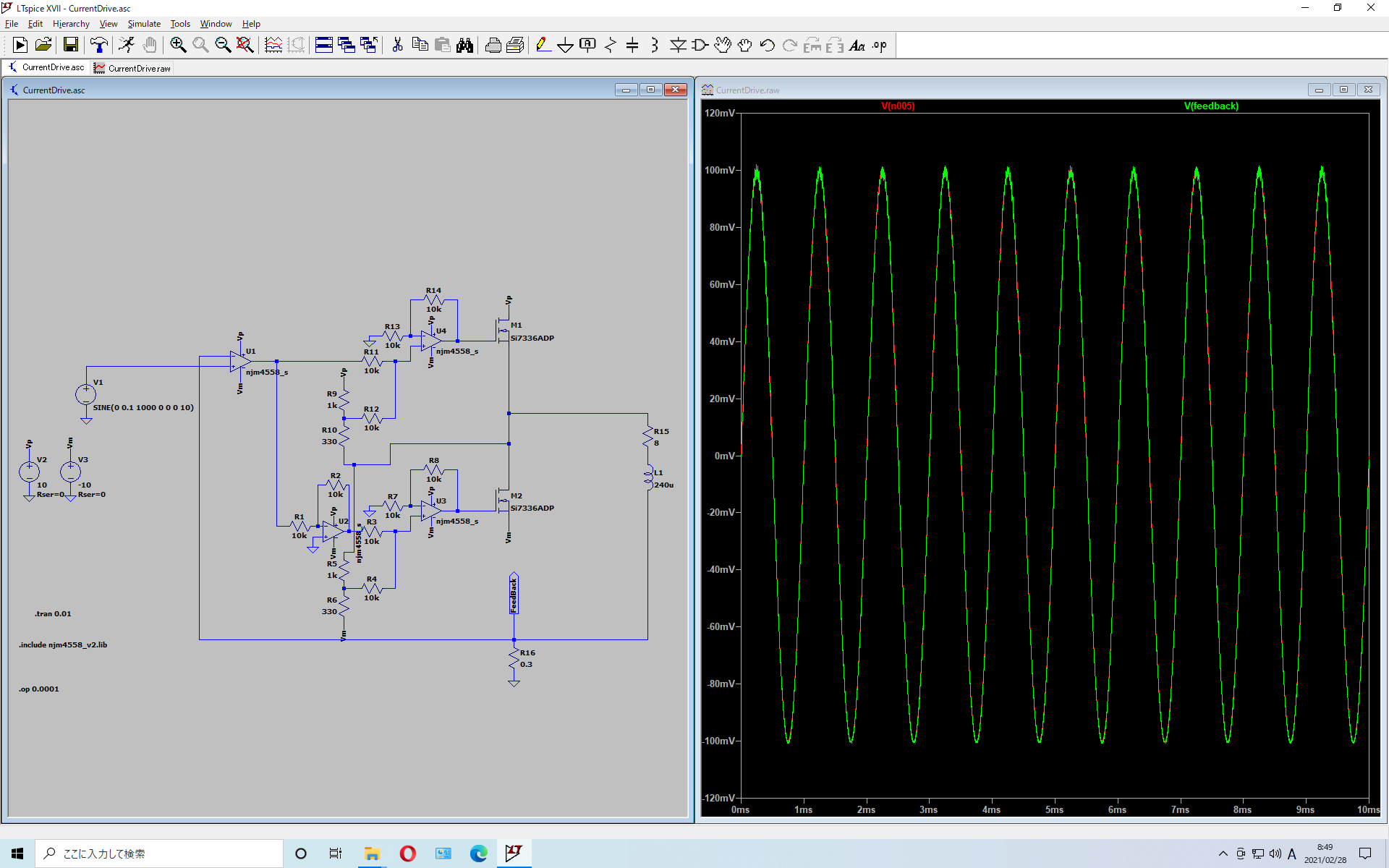
Task: Click the taskbar search box
Action: (159, 854)
